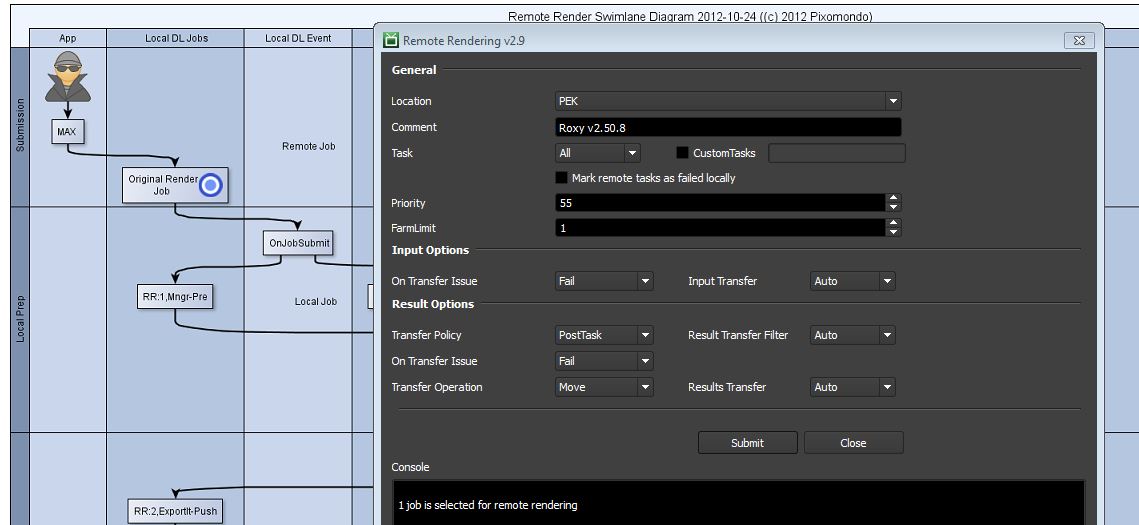
Task: Click the CustomTasks text field
Action: pyautogui.click(x=837, y=153)
